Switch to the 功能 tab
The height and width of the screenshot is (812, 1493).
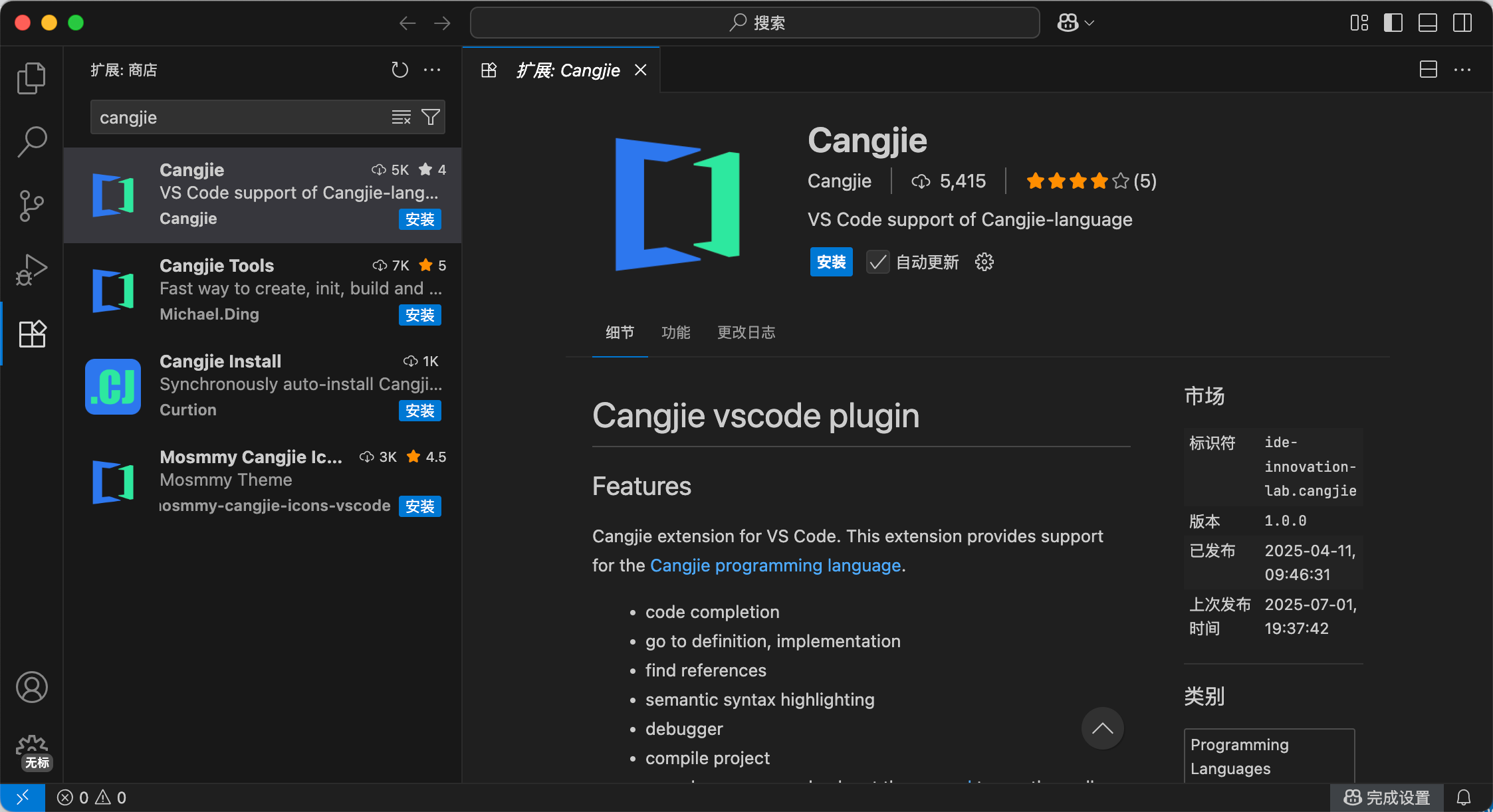pos(676,332)
